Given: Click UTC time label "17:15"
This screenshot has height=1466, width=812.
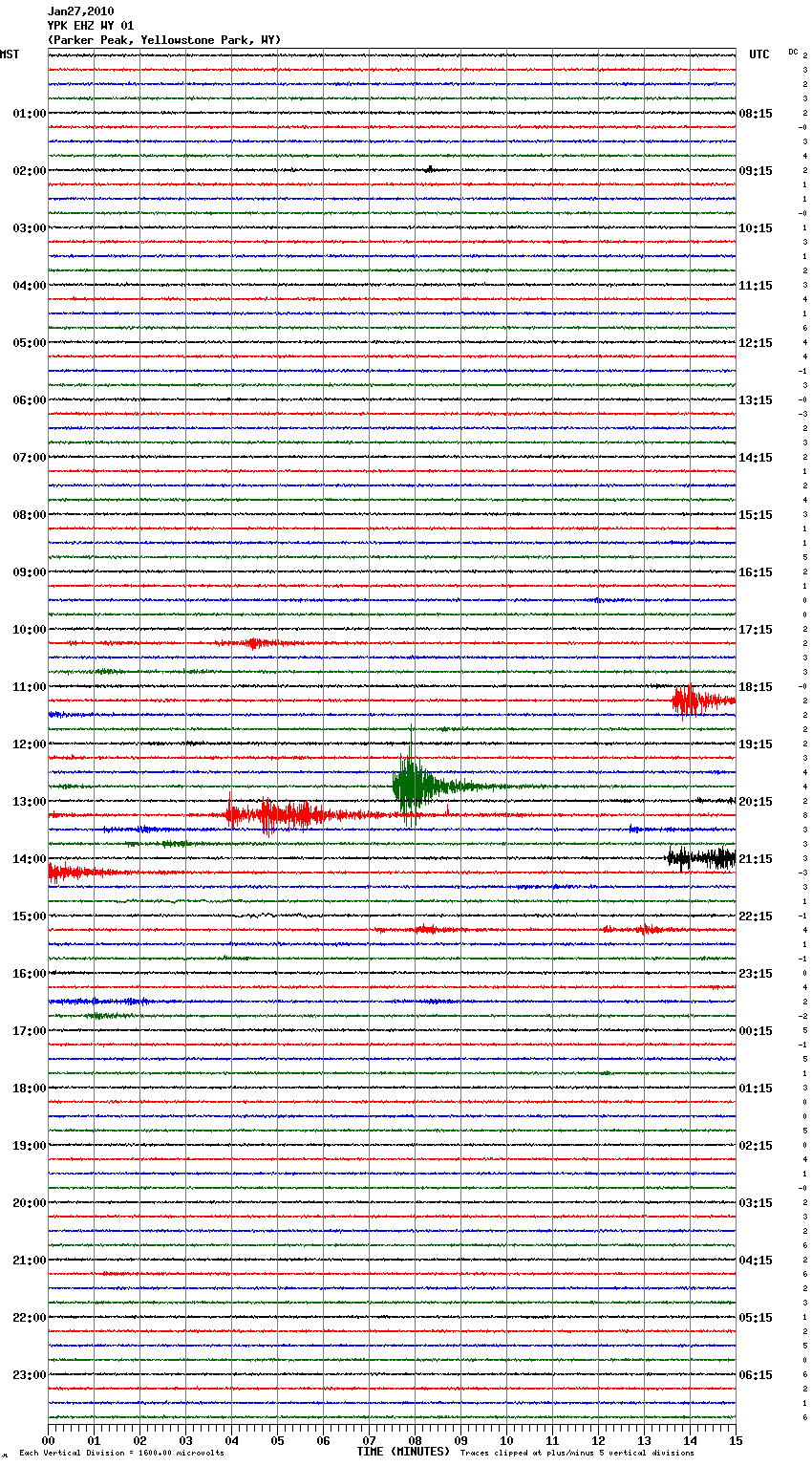Looking at the screenshot, I should coord(756,630).
